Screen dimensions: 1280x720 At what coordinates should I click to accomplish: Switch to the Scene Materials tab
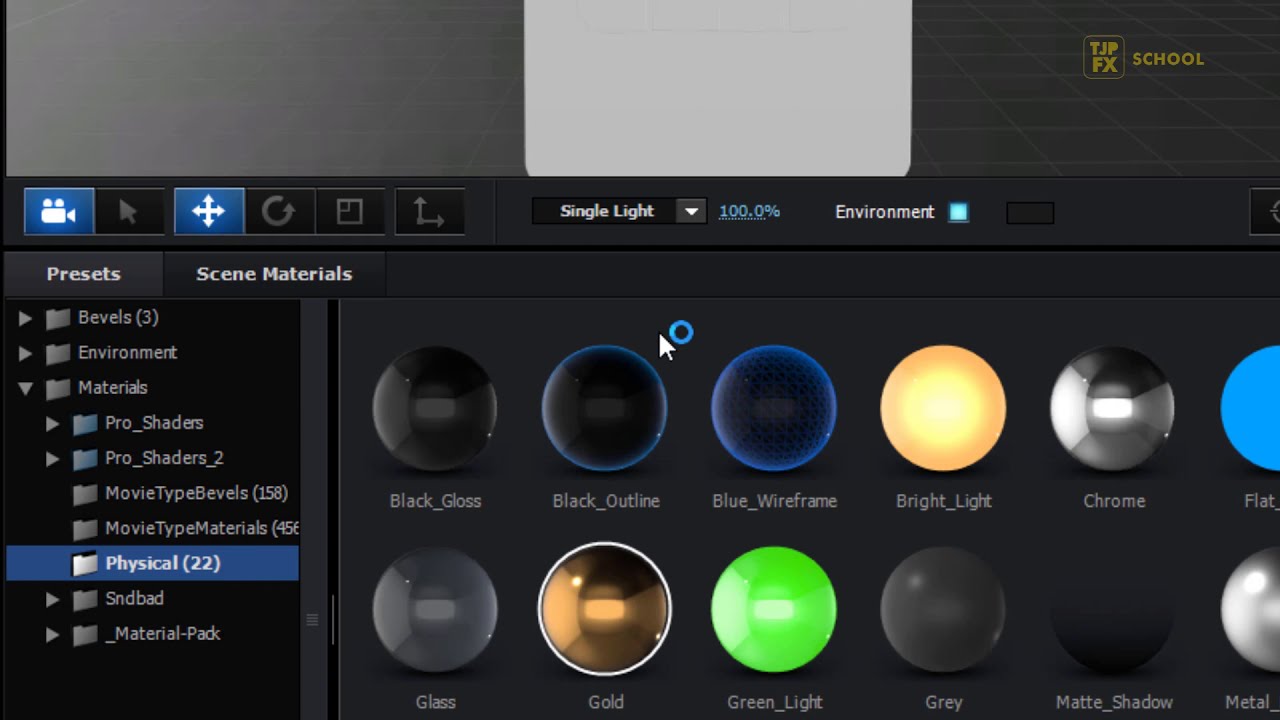click(x=274, y=274)
